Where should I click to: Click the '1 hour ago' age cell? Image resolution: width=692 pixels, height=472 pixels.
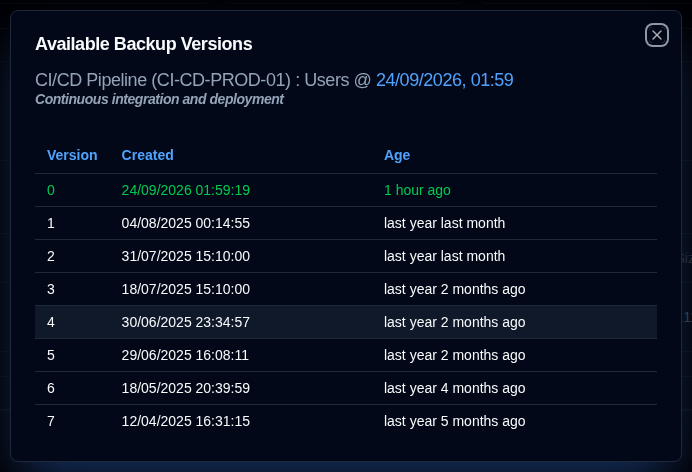click(417, 190)
